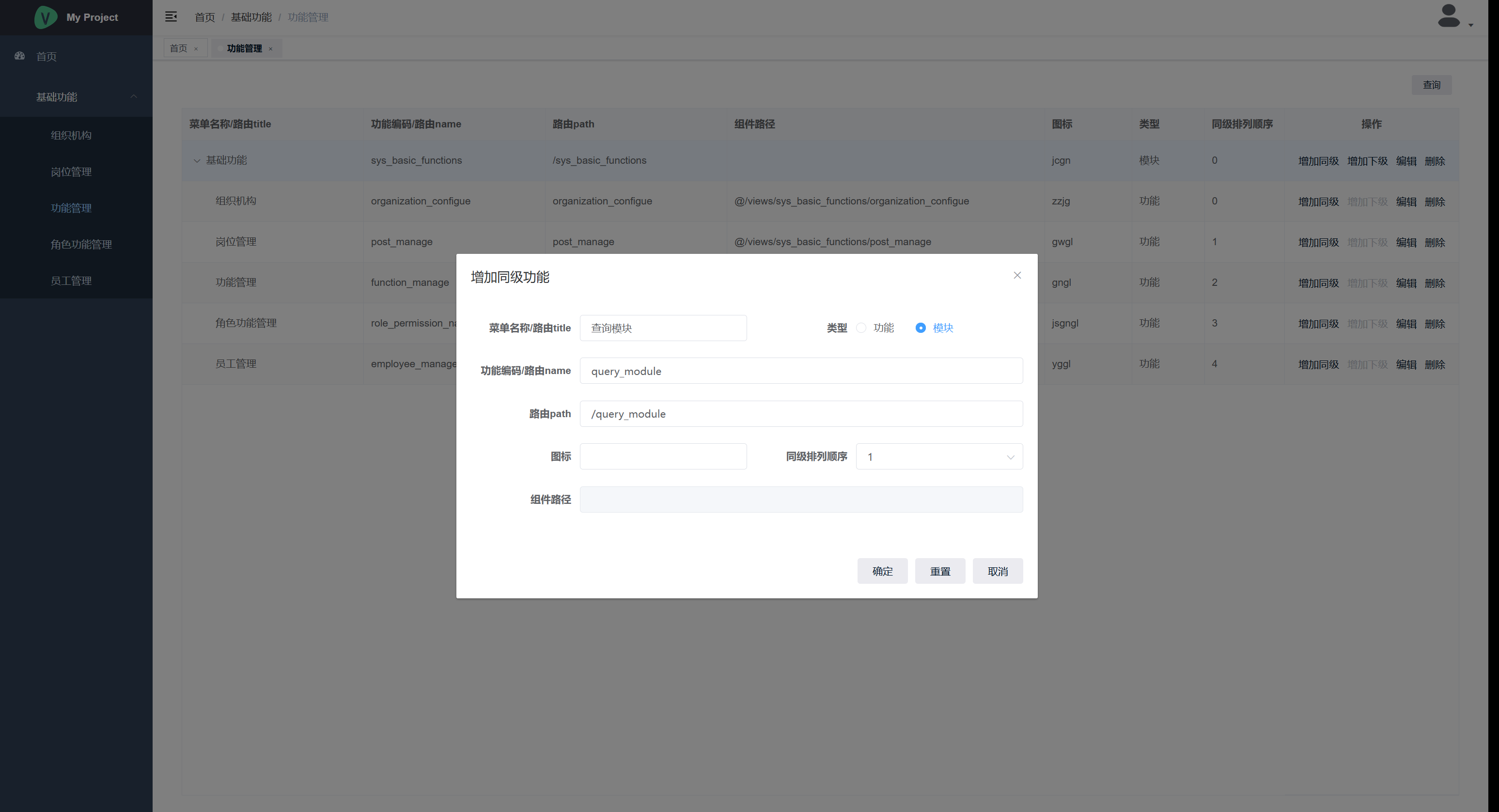Collapse the 基础功能 tree row in table
The height and width of the screenshot is (812, 1499).
197,161
